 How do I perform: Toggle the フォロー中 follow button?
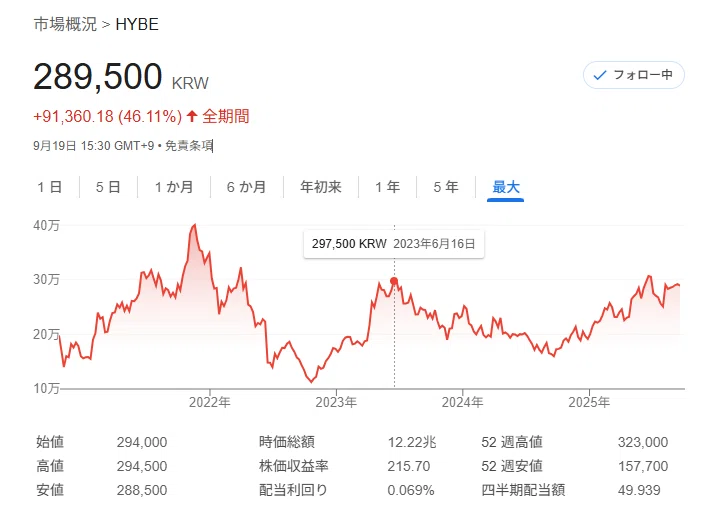point(633,75)
